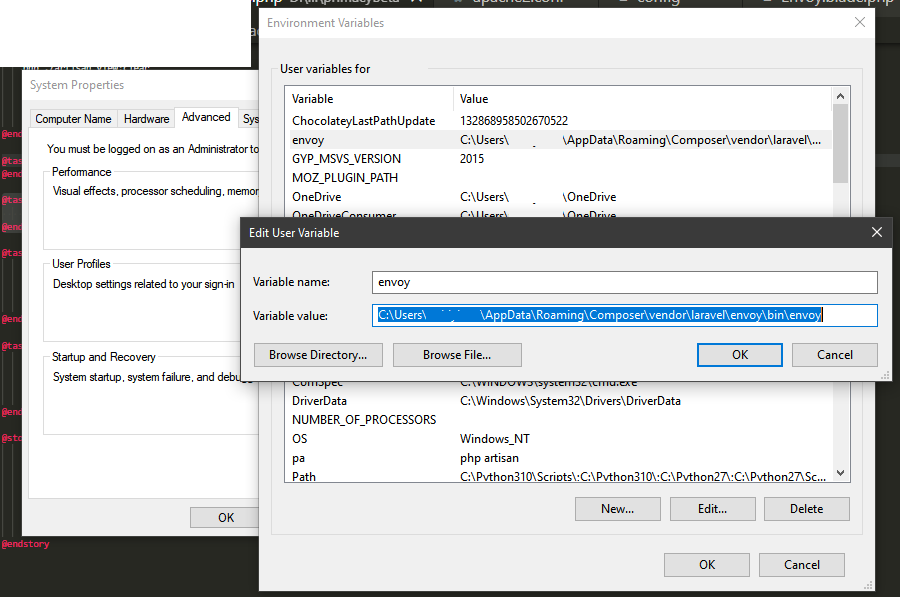The height and width of the screenshot is (597, 905).
Task: Click the Browse File button
Action: tap(456, 354)
